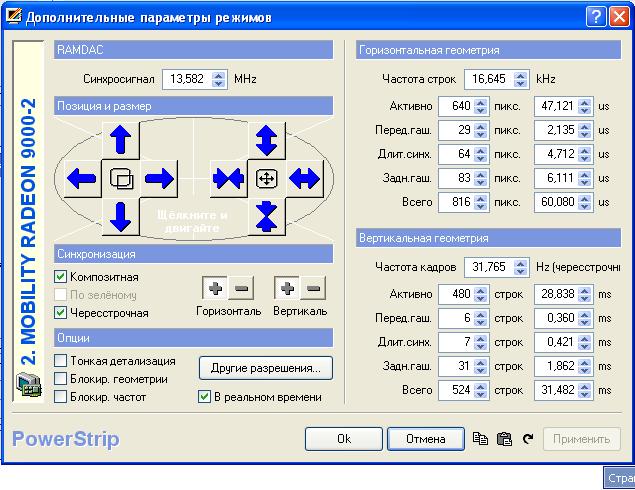This screenshot has height=490, width=635.
Task: Click the horizontal sync polarity plus button
Action: 215,289
